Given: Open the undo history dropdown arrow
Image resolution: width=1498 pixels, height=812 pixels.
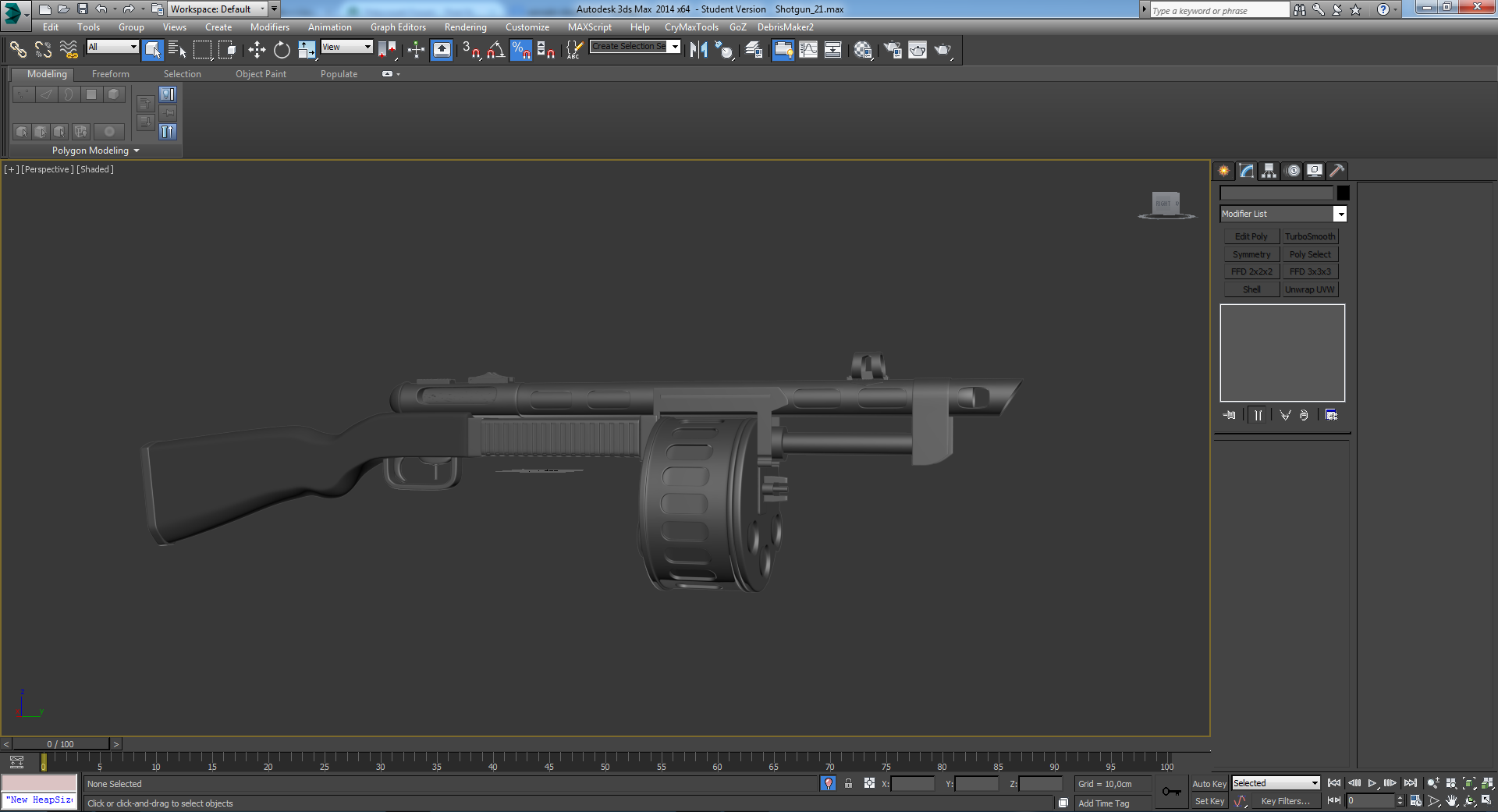Looking at the screenshot, I should tap(114, 9).
